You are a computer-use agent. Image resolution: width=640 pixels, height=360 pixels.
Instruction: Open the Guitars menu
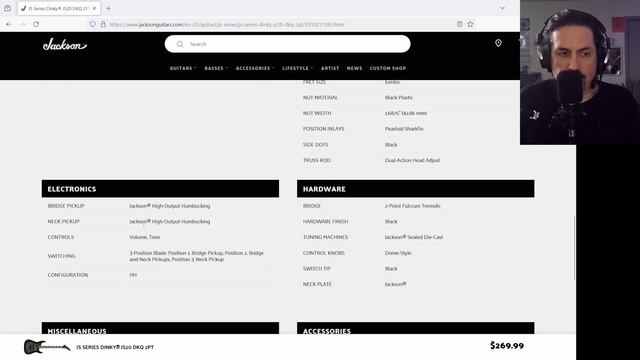(183, 68)
